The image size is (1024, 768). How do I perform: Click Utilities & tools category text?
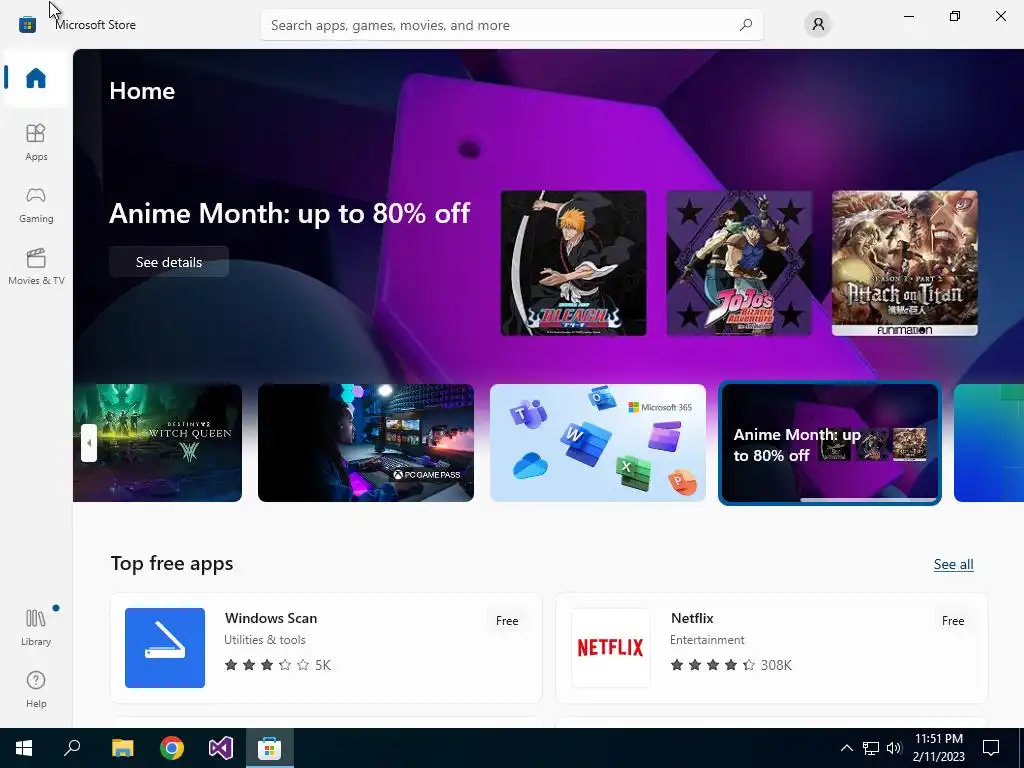[x=264, y=640]
